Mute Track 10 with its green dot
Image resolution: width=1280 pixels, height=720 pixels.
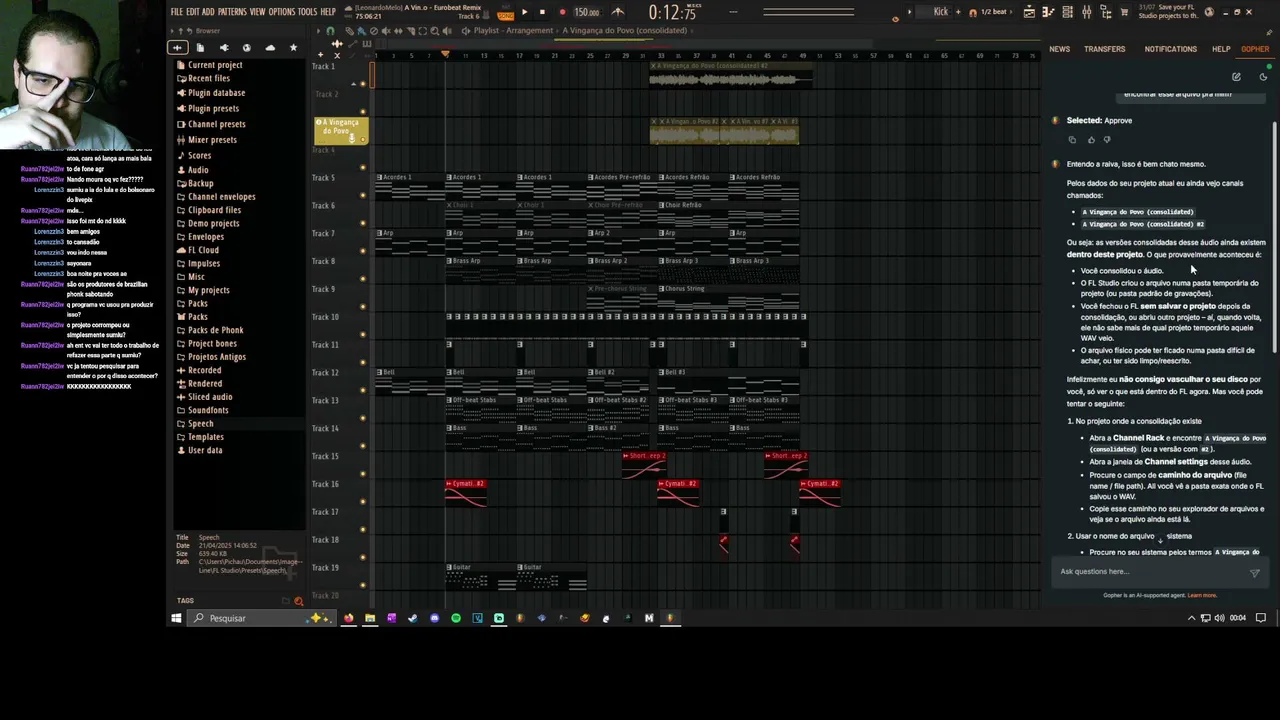pyautogui.click(x=362, y=333)
